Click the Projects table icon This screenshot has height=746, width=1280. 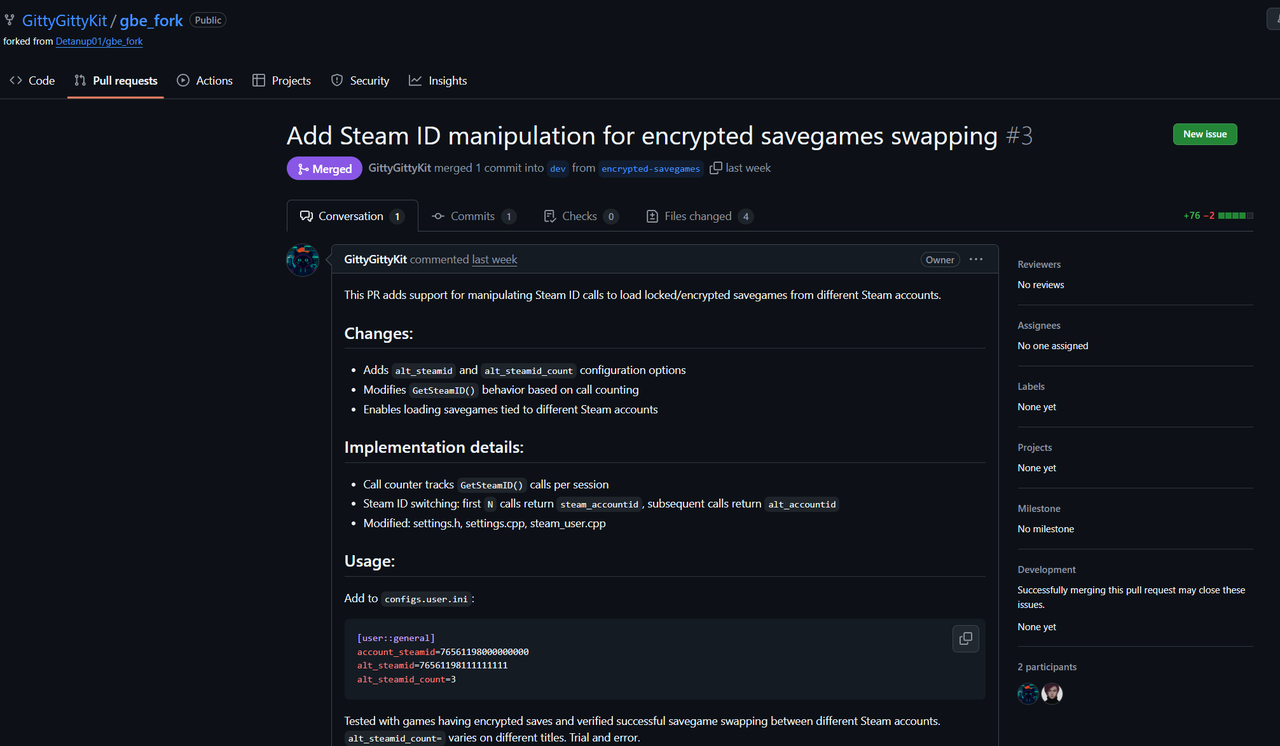coord(259,80)
